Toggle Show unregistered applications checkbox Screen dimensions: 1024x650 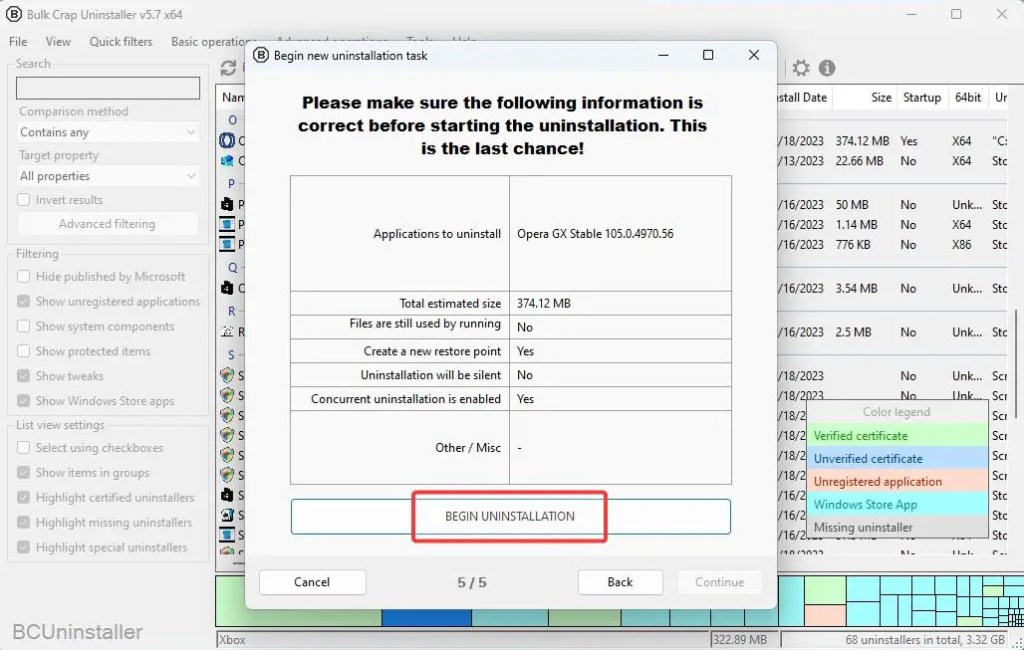click(x=24, y=301)
